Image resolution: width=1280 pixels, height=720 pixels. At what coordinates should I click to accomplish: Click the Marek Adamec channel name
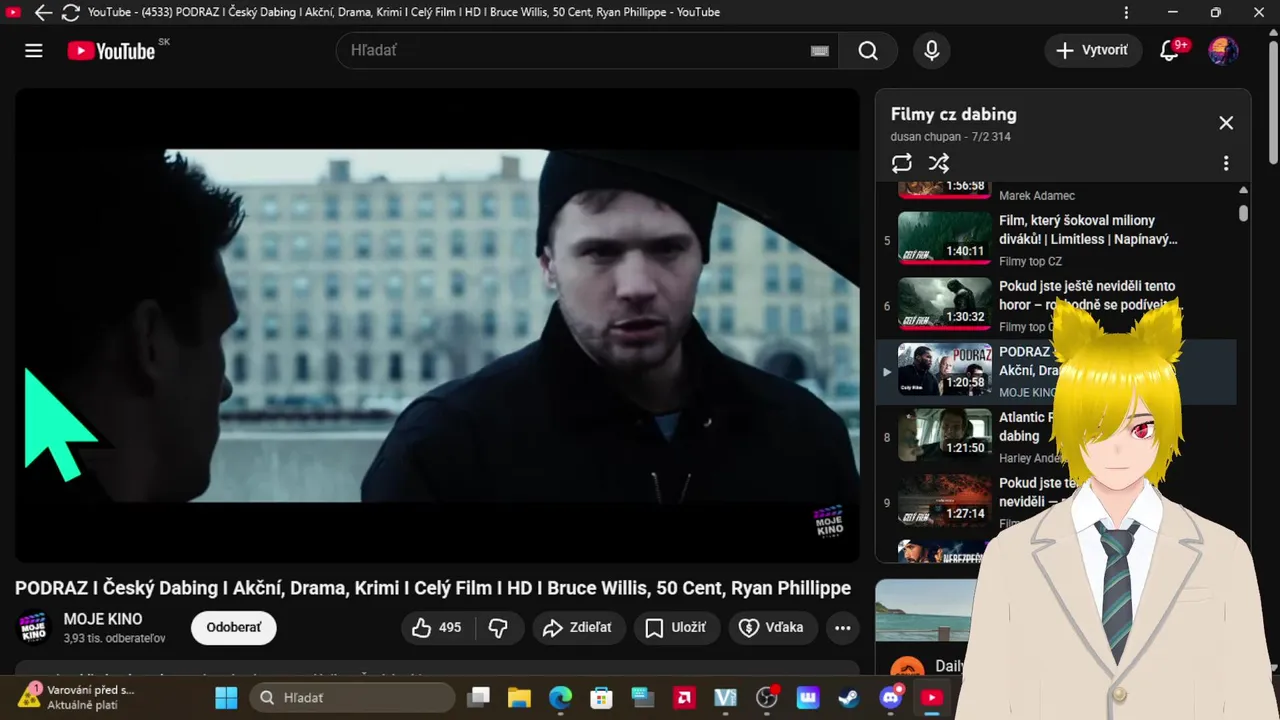(1037, 196)
